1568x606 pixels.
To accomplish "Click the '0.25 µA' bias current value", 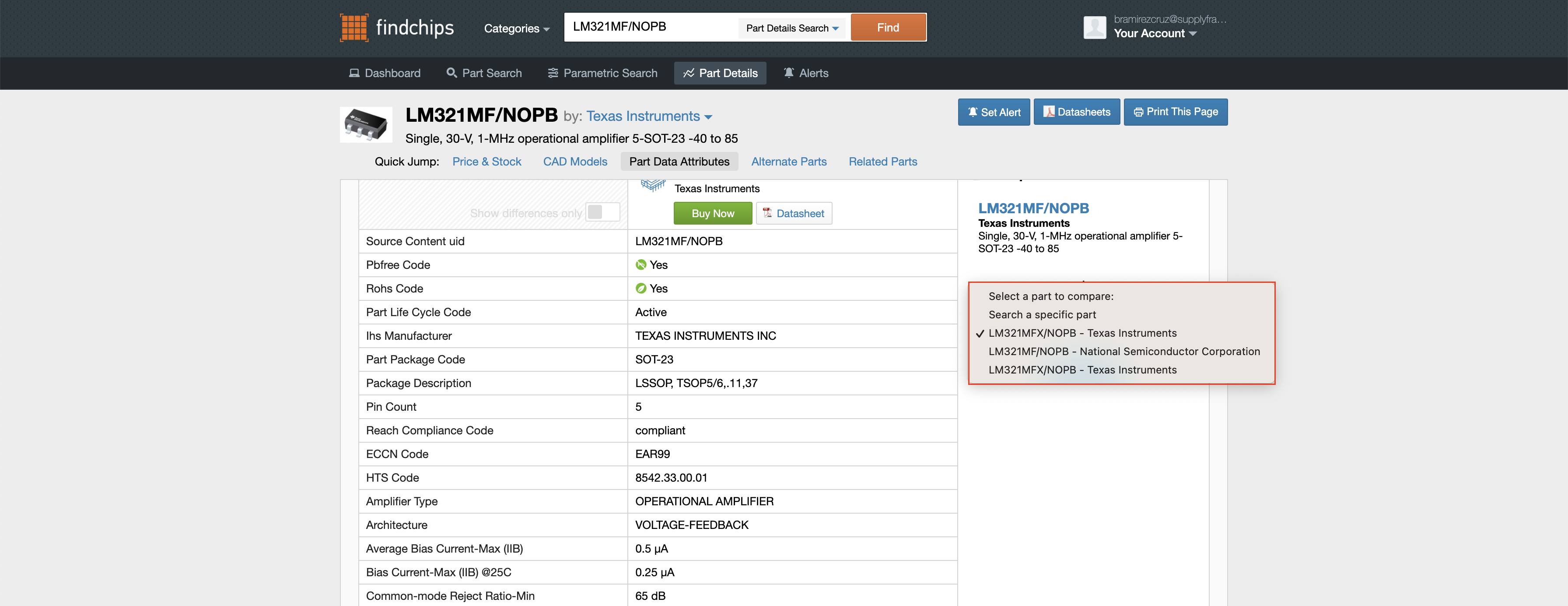I will click(x=654, y=573).
